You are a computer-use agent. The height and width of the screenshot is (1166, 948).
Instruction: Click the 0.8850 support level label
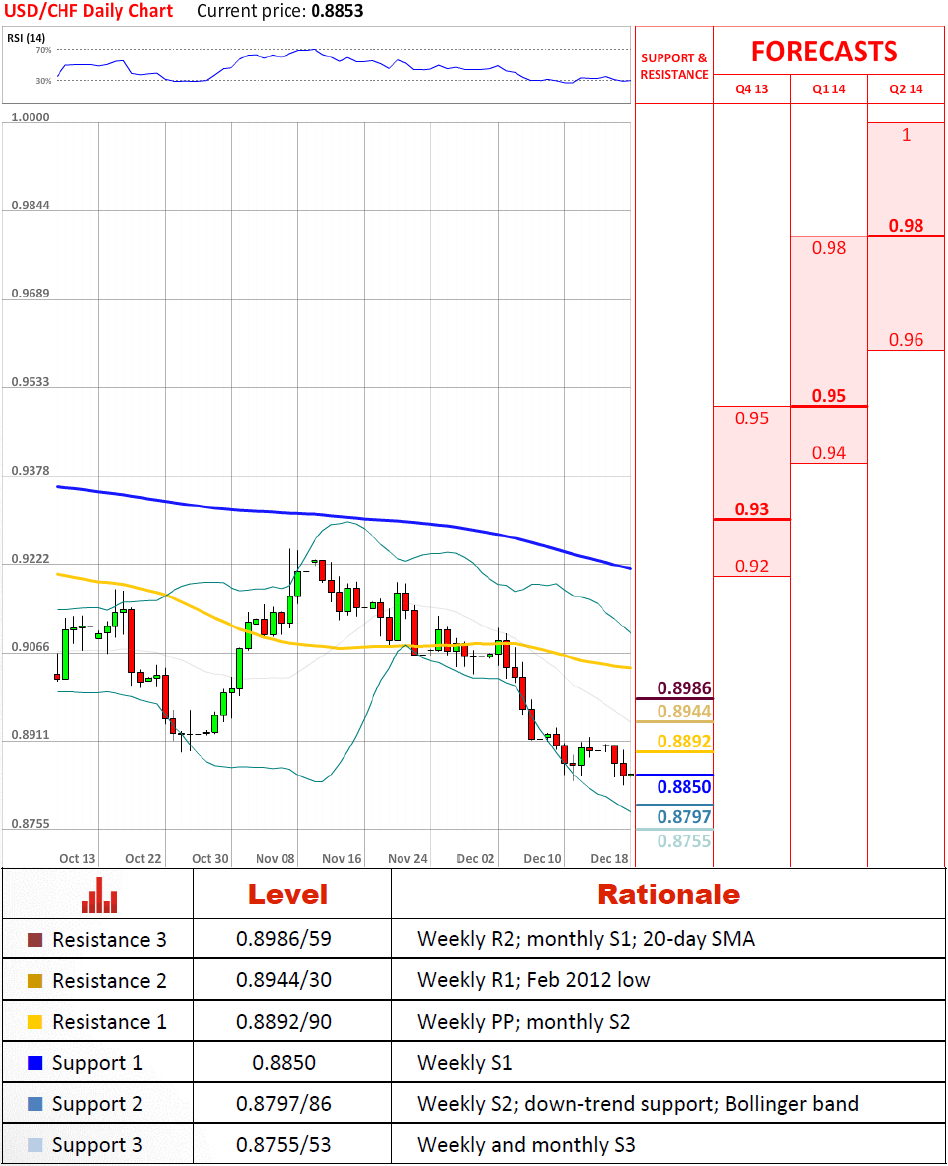point(684,787)
